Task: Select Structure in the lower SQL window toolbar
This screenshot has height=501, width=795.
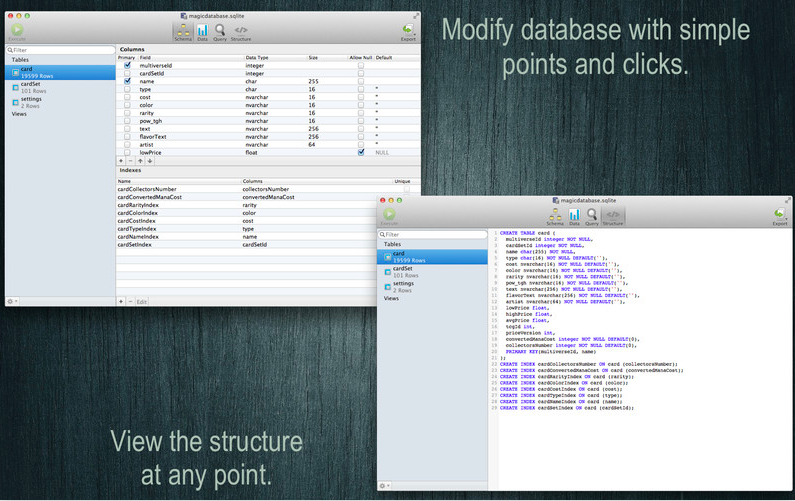Action: pyautogui.click(x=612, y=217)
